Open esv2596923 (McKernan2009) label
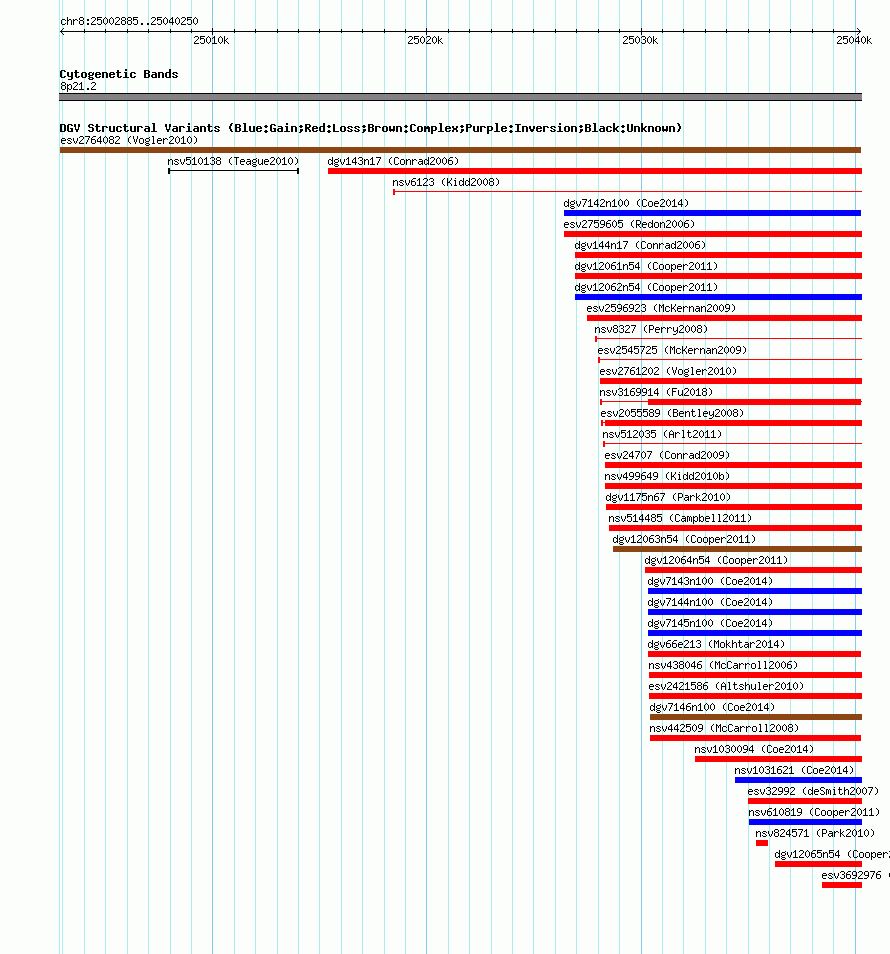This screenshot has height=954, width=890. click(661, 308)
